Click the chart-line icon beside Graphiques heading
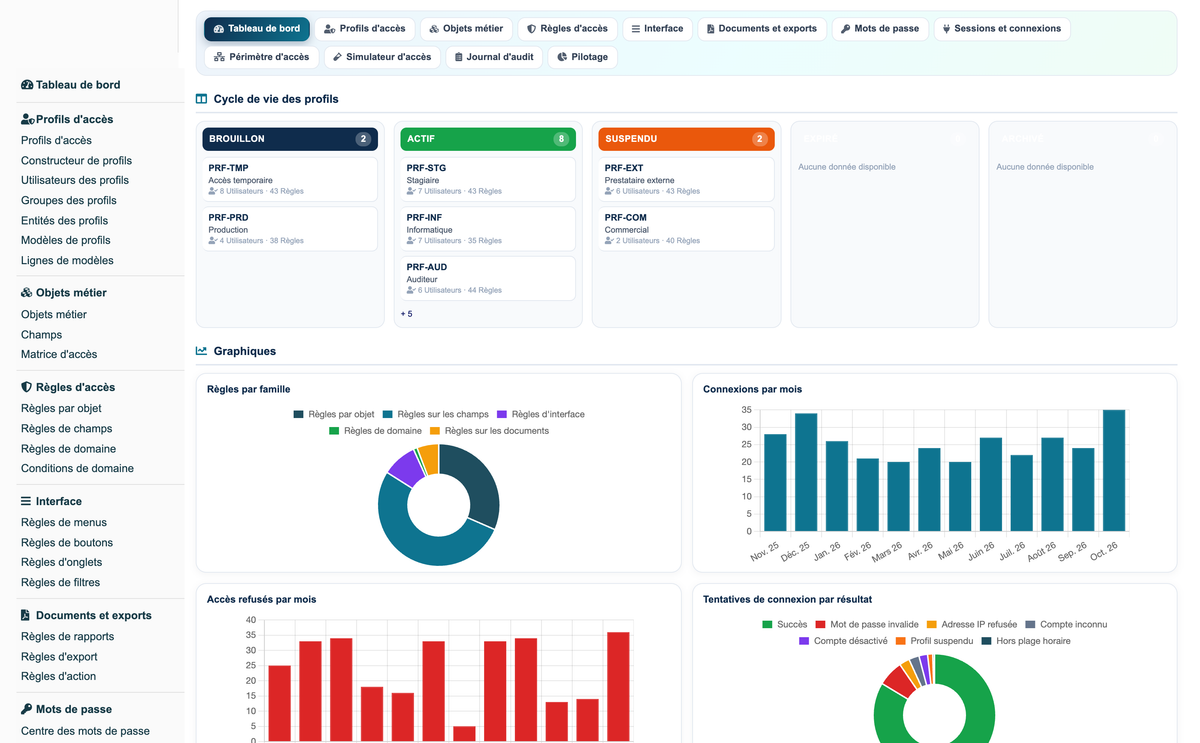Image resolution: width=1200 pixels, height=743 pixels. click(201, 351)
